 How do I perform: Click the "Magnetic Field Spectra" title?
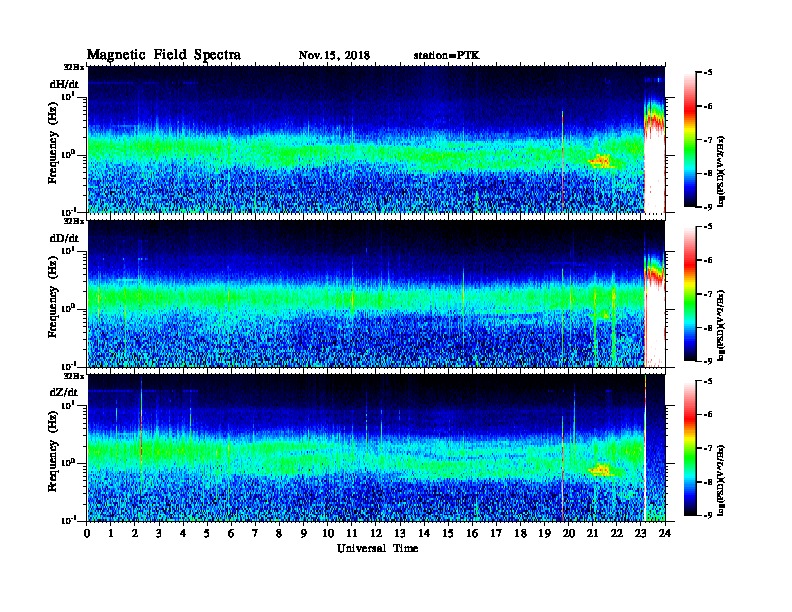coord(163,55)
